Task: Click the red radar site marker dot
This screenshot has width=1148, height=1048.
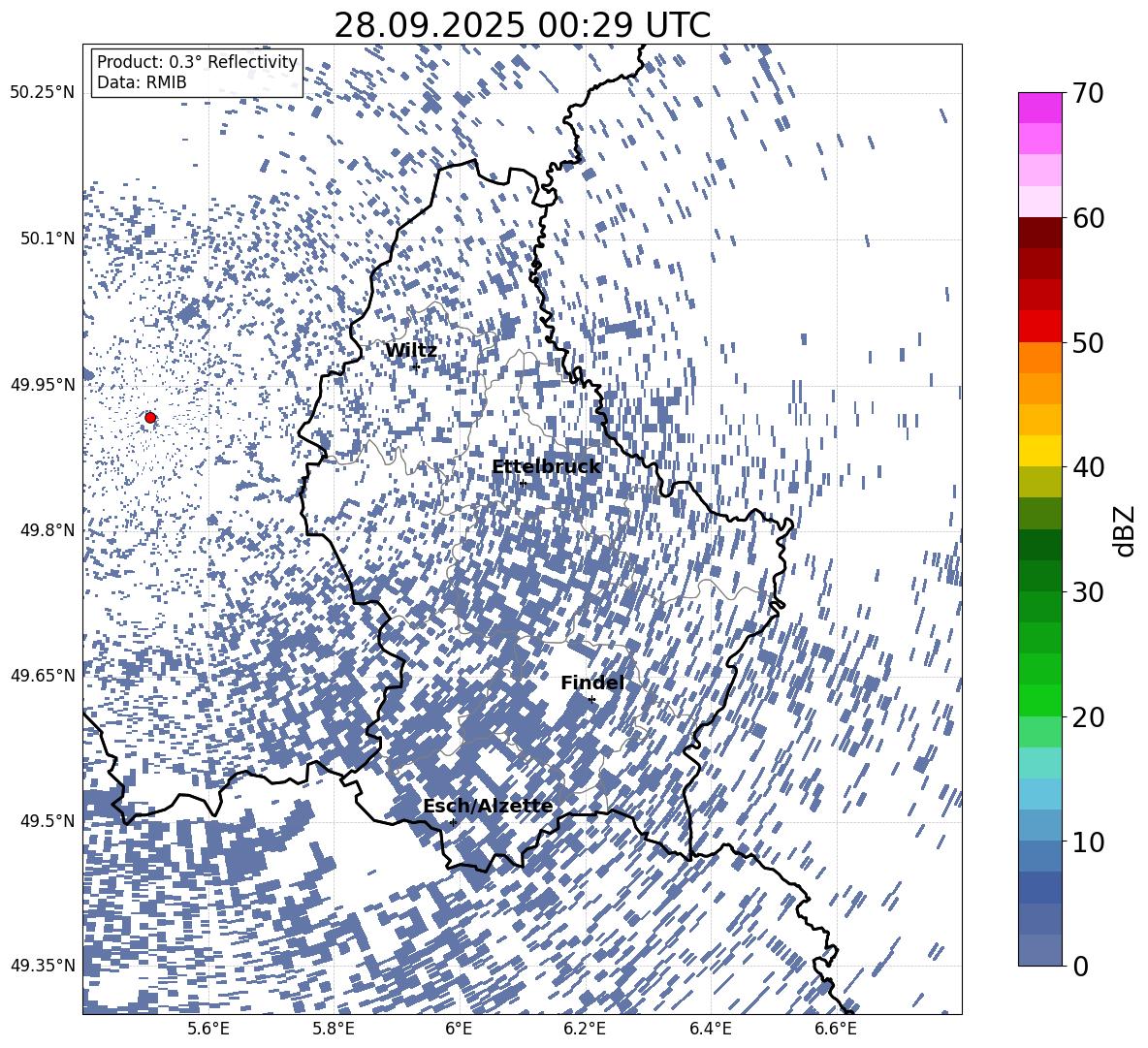Action: click(x=150, y=418)
